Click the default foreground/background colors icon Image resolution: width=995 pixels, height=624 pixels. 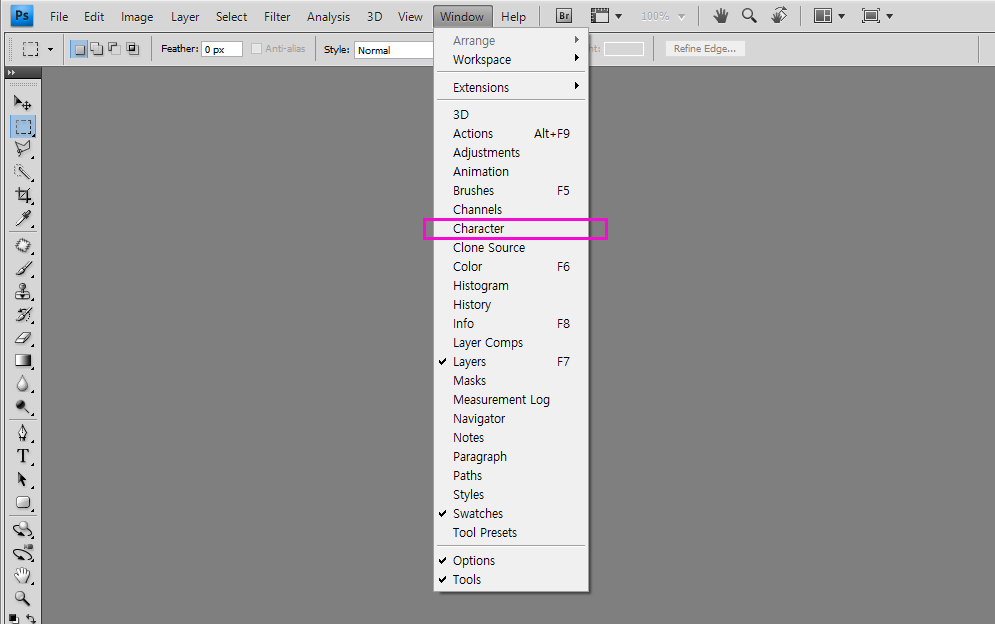tap(13, 618)
